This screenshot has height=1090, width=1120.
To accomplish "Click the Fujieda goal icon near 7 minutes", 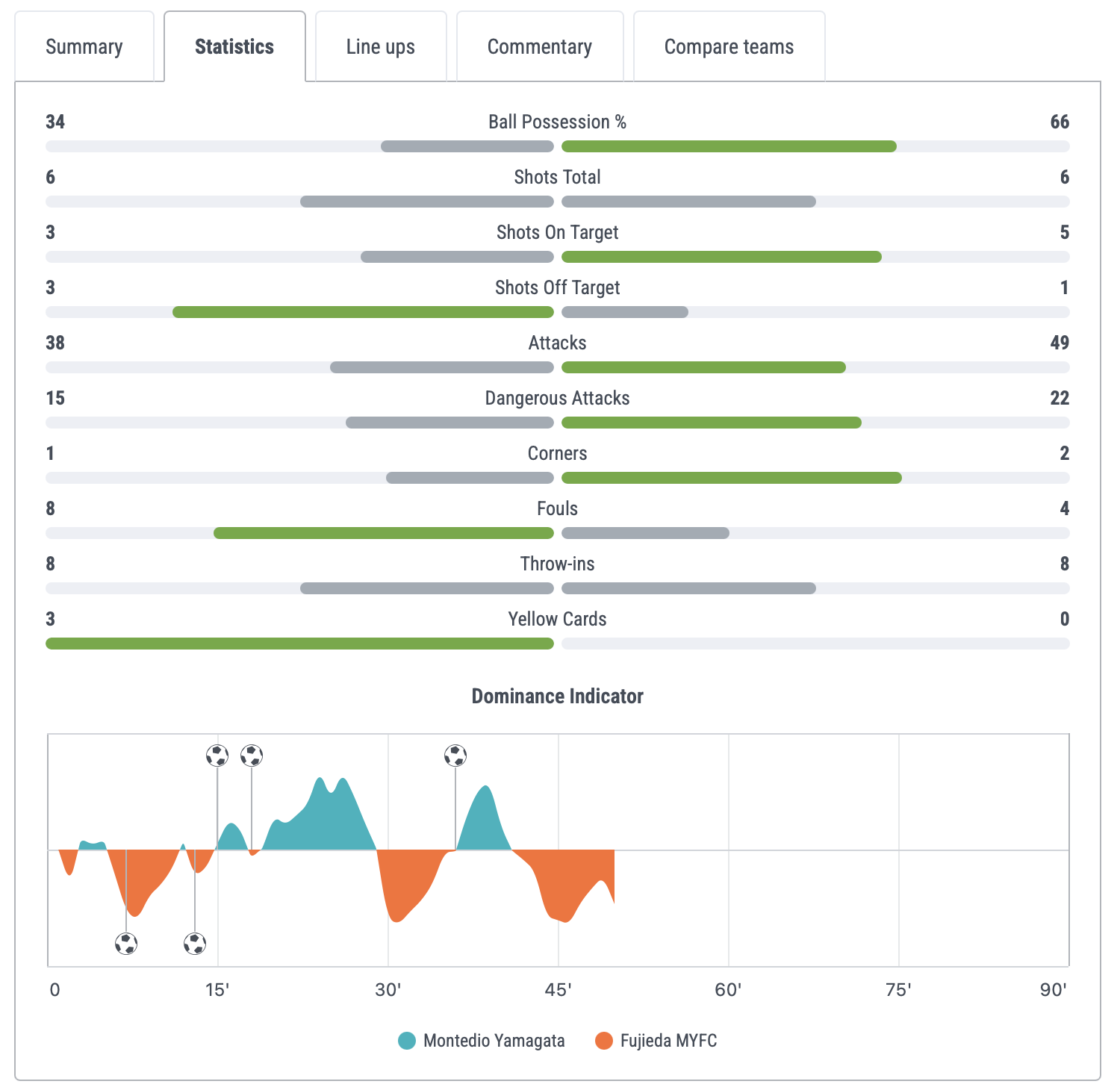I will (x=126, y=944).
